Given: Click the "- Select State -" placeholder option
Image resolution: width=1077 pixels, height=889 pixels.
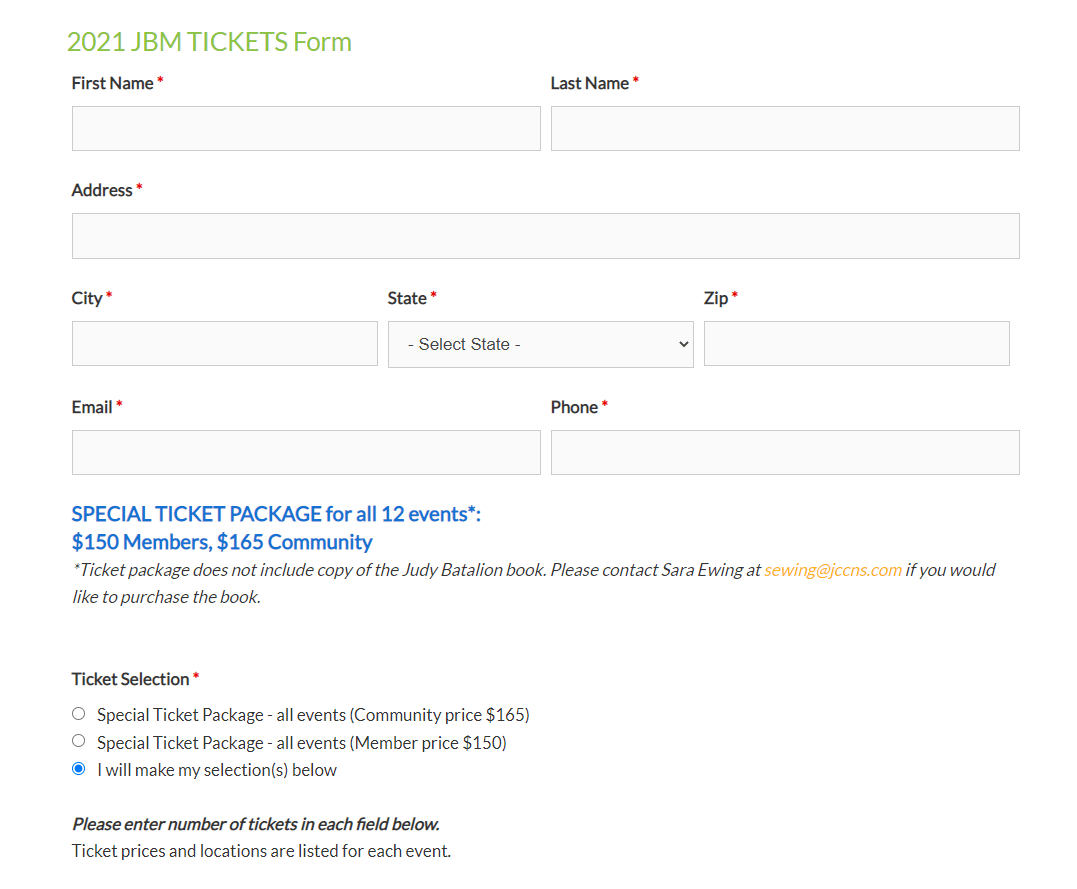Looking at the screenshot, I should (x=462, y=344).
